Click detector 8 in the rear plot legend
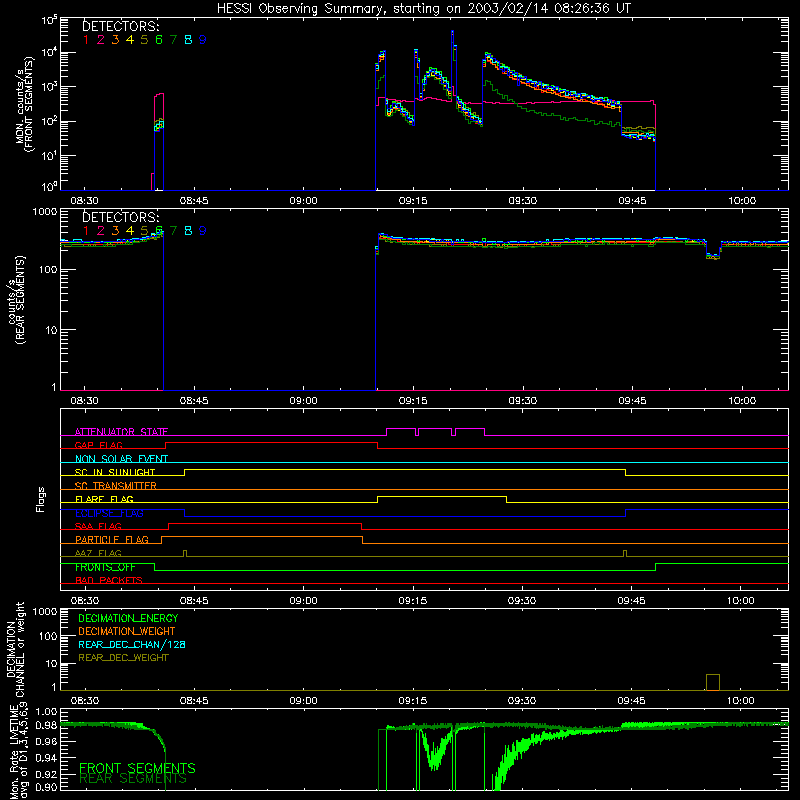The height and width of the screenshot is (800, 800). 188,231
